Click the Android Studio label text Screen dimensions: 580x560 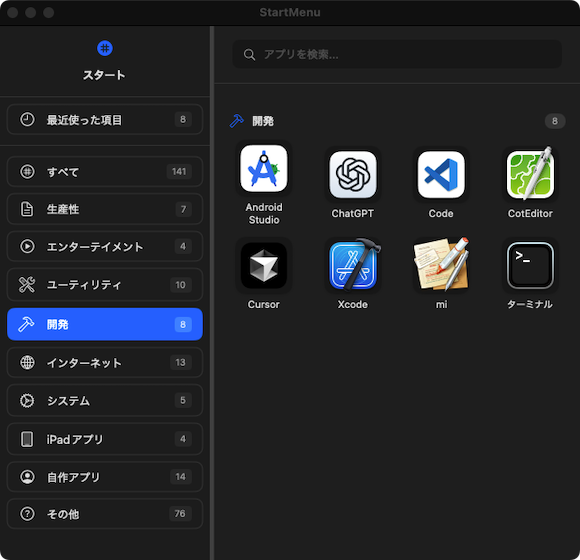click(264, 213)
